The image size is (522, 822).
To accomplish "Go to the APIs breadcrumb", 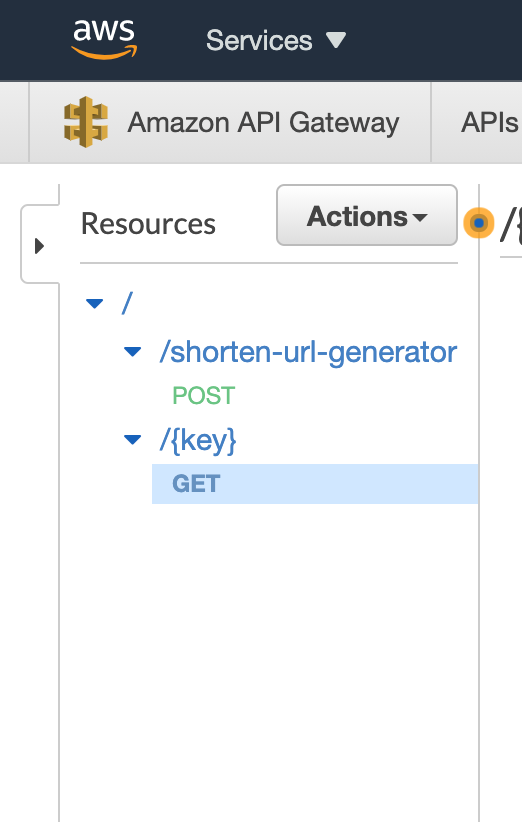I will [x=490, y=123].
